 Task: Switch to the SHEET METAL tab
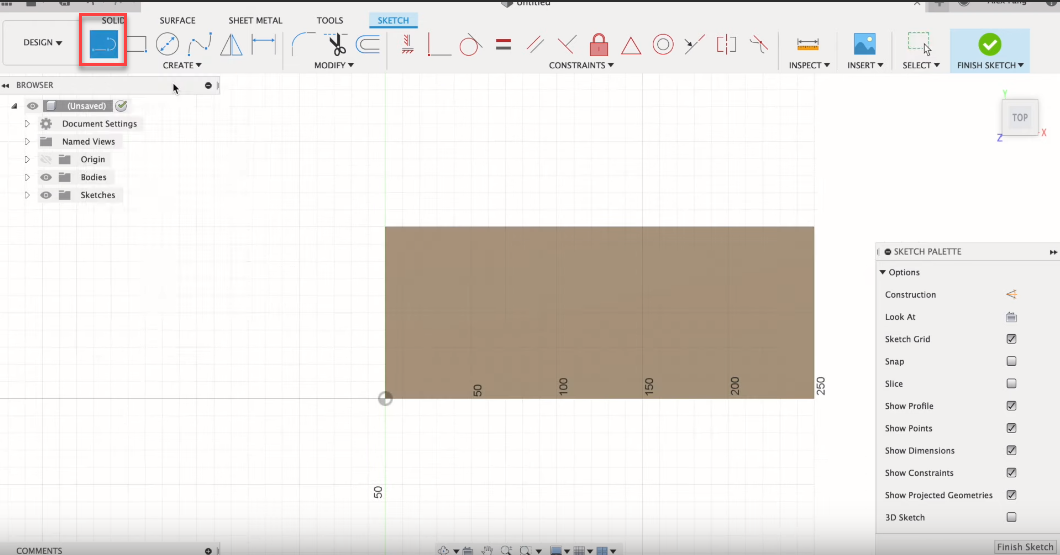(255, 21)
